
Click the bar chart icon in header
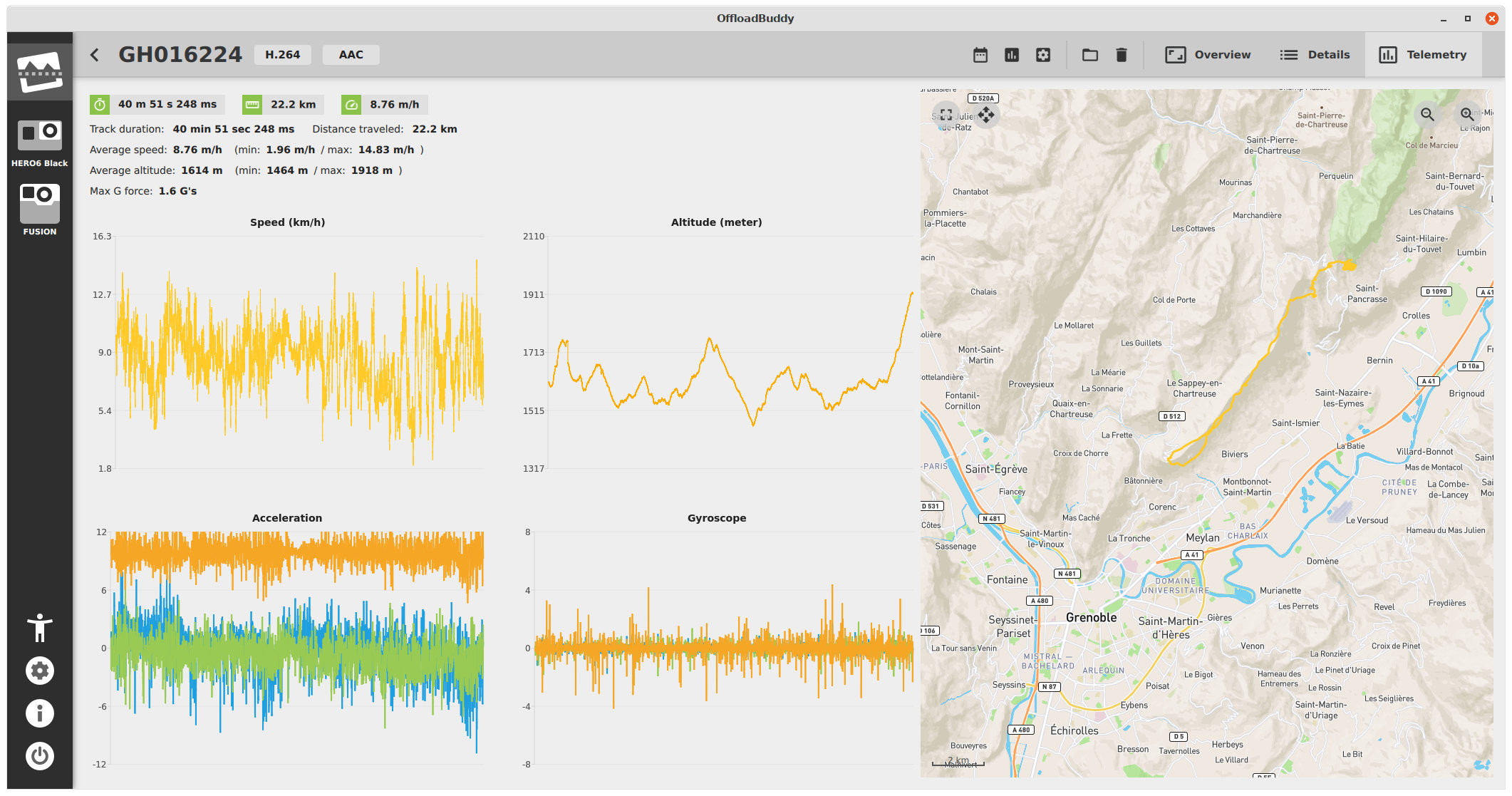tap(1012, 55)
